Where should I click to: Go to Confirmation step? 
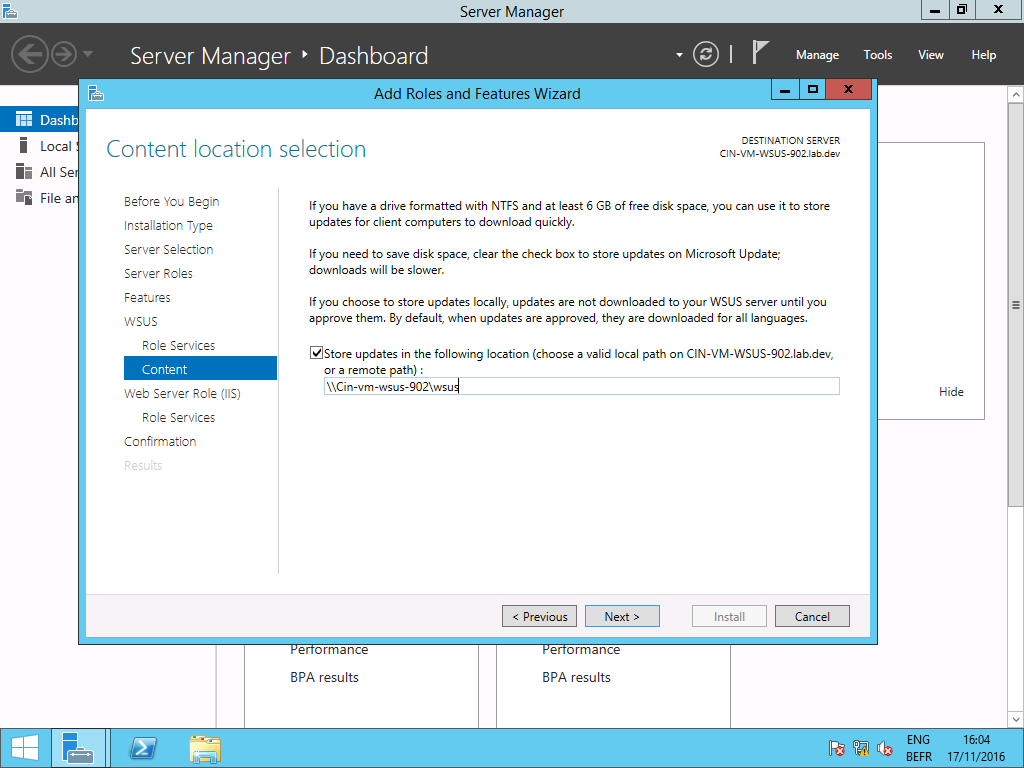coord(160,441)
